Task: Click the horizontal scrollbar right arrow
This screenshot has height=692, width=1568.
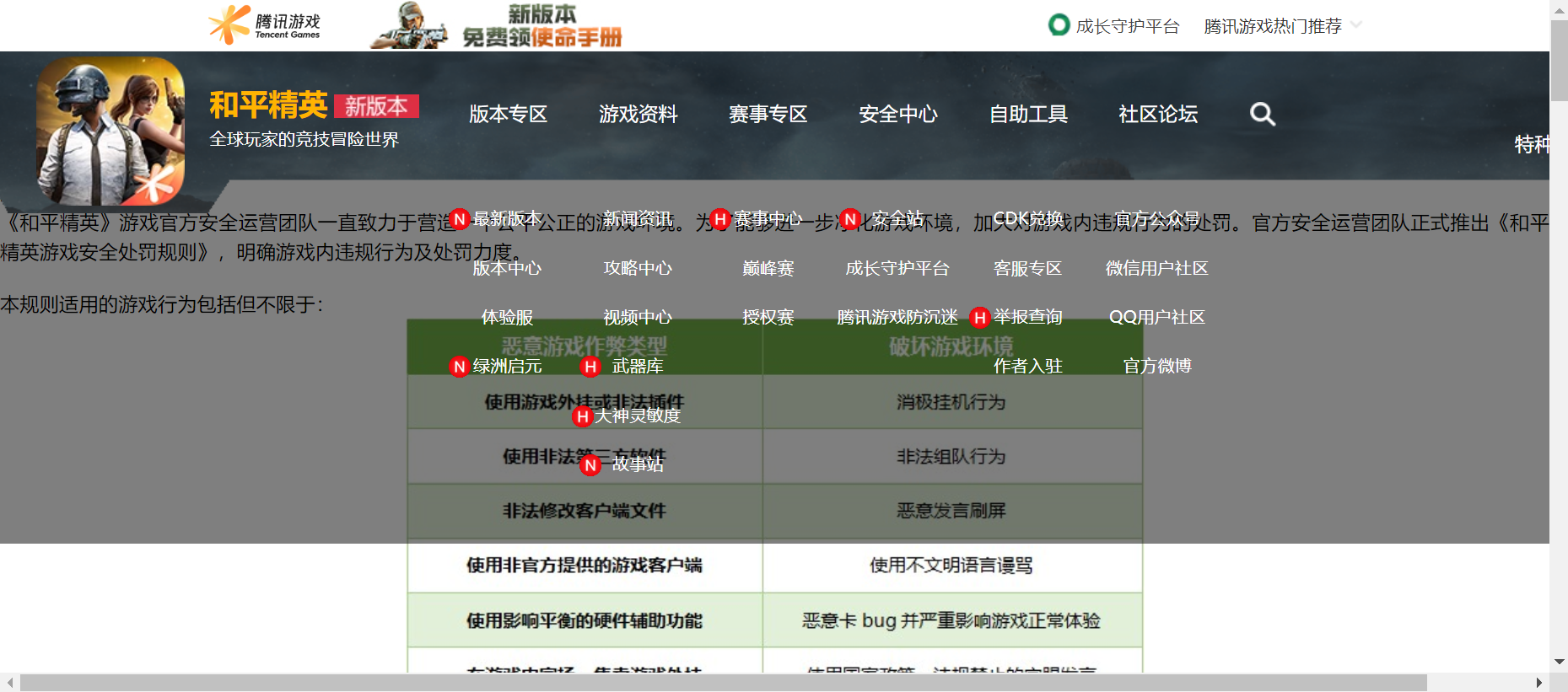Action: 1538,683
